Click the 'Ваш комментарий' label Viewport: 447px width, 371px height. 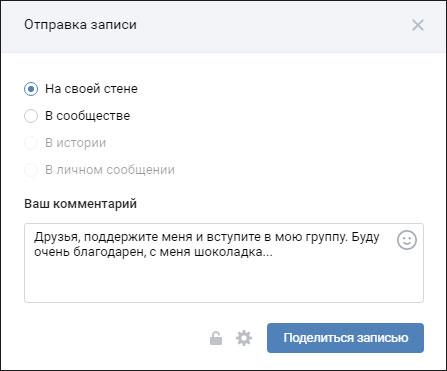coord(81,203)
